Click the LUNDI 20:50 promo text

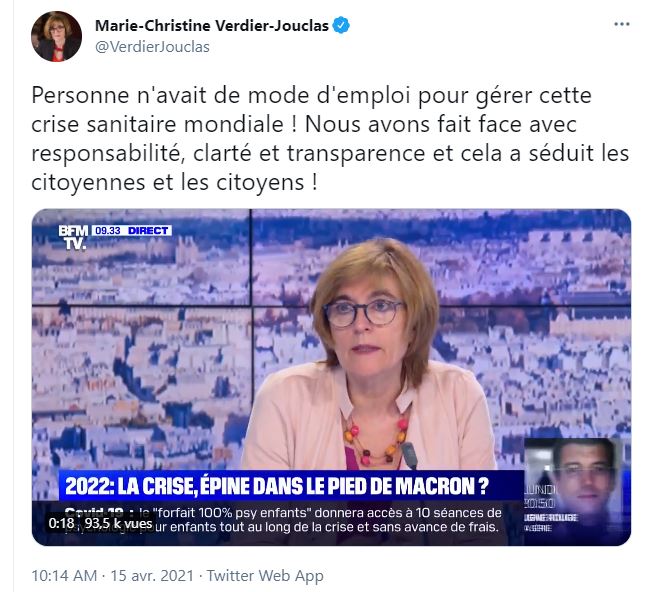click(x=540, y=496)
